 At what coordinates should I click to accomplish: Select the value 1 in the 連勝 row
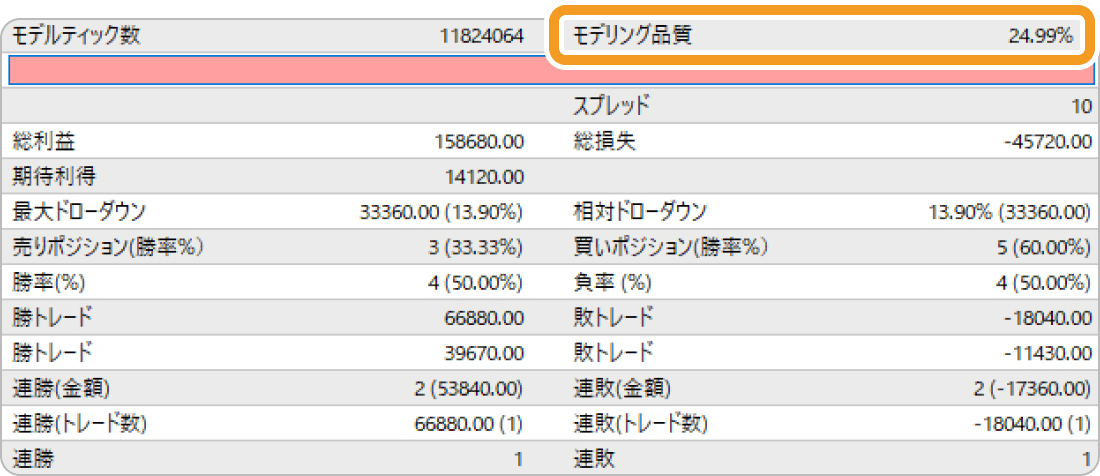pos(518,460)
